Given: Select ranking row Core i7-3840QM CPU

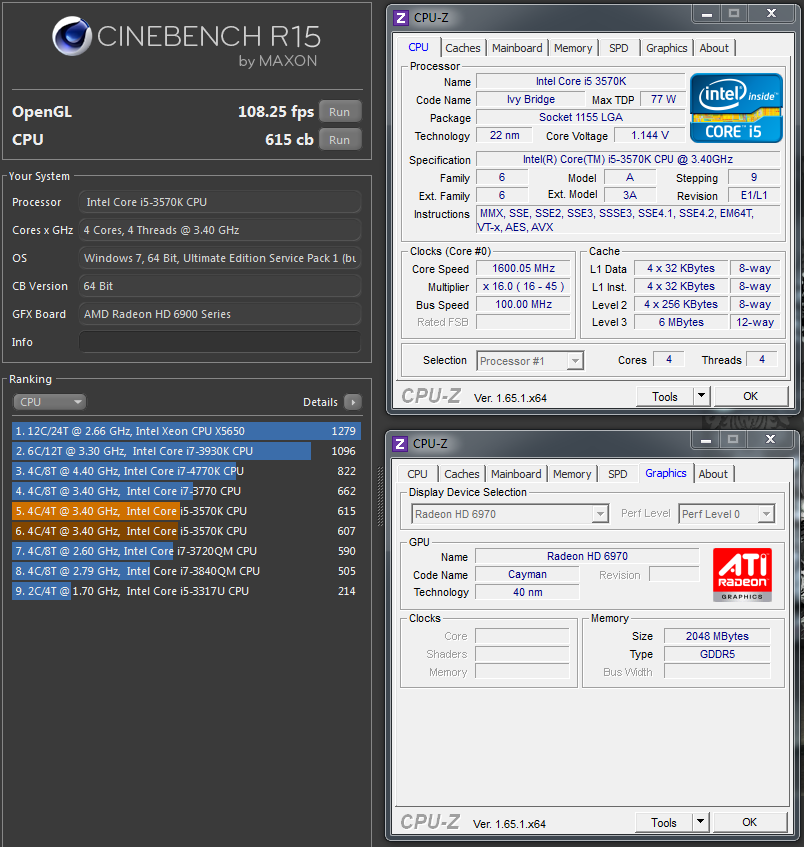Looking at the screenshot, I should pos(186,571).
